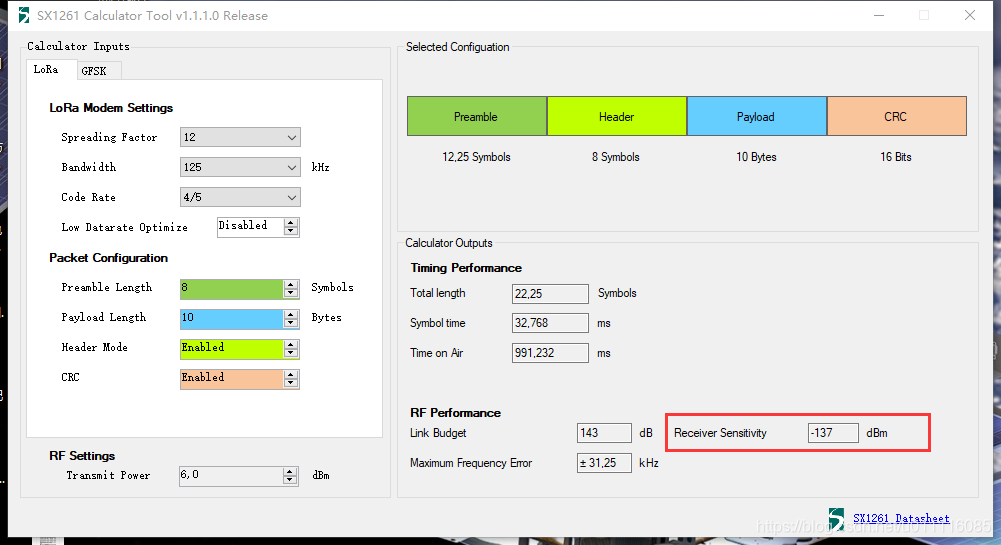The width and height of the screenshot is (1001, 545).
Task: Click the green Preamble block
Action: (477, 116)
